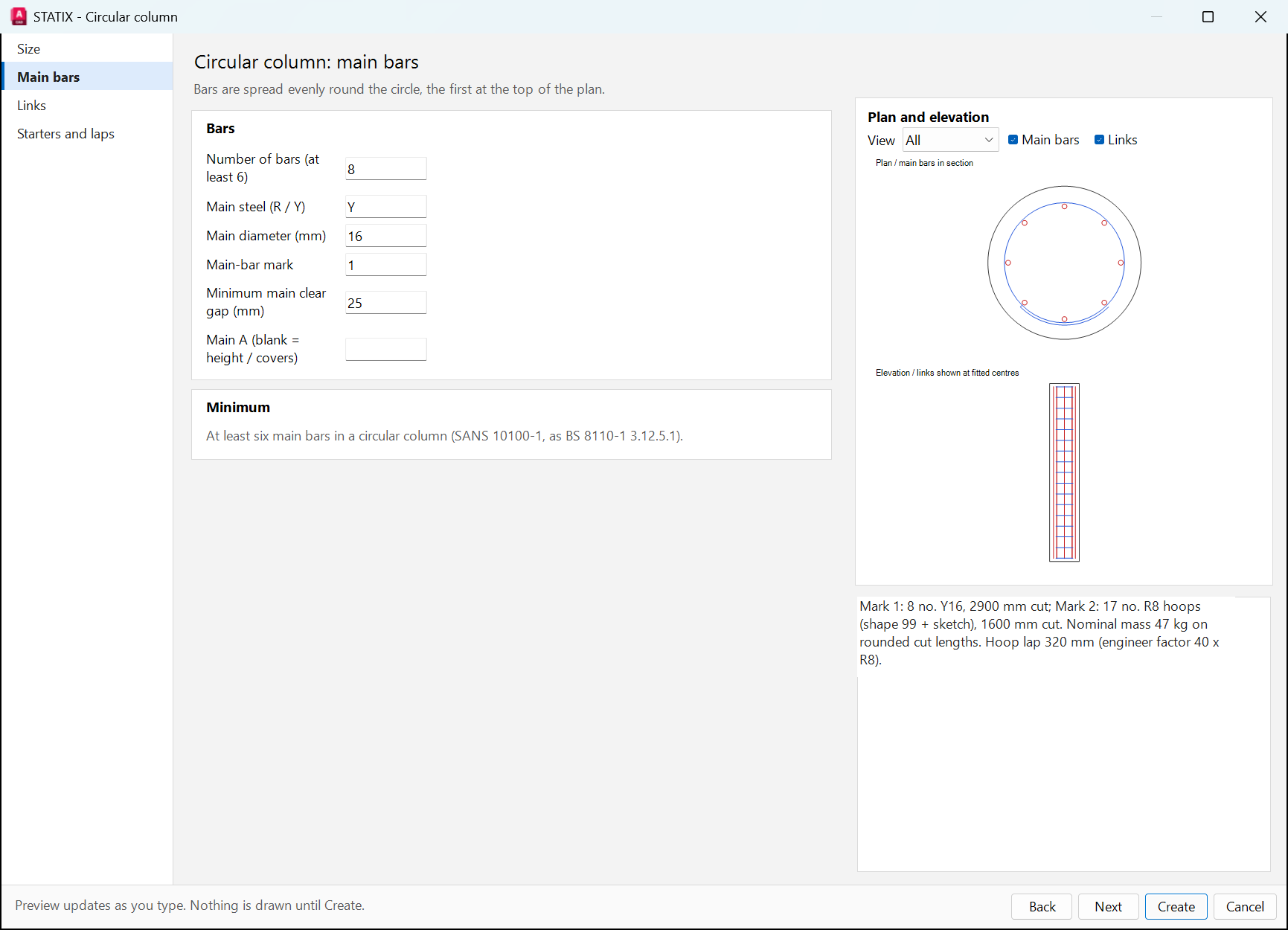Viewport: 1288px width, 930px height.
Task: Click the circular plan section drawing
Action: [x=1064, y=263]
